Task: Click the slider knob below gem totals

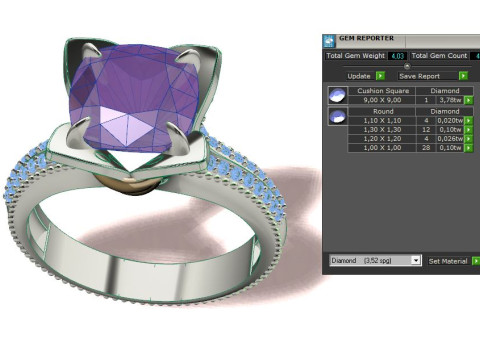Action: (407, 66)
